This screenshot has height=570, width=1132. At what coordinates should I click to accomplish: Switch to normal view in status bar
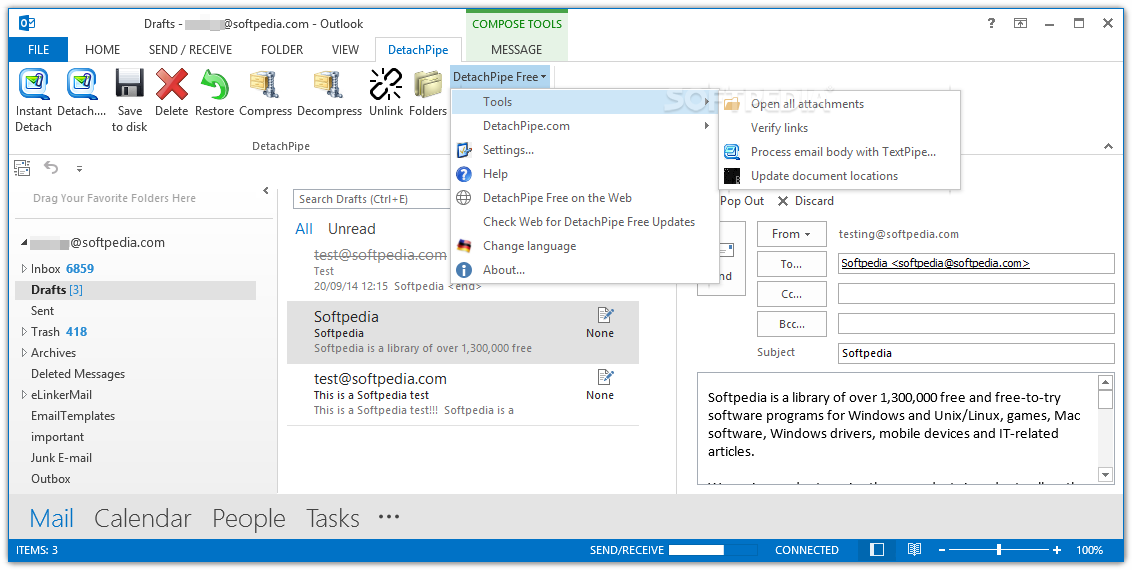pyautogui.click(x=877, y=550)
